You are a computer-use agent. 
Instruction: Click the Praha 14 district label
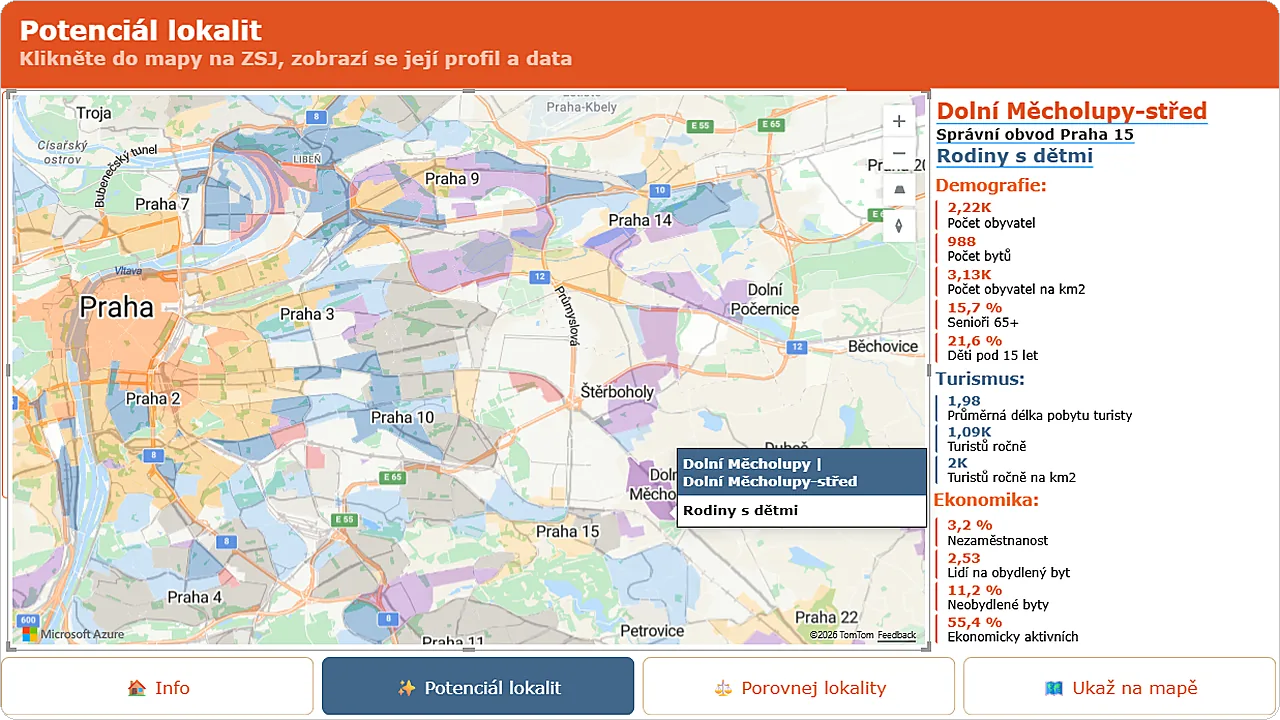pos(640,220)
